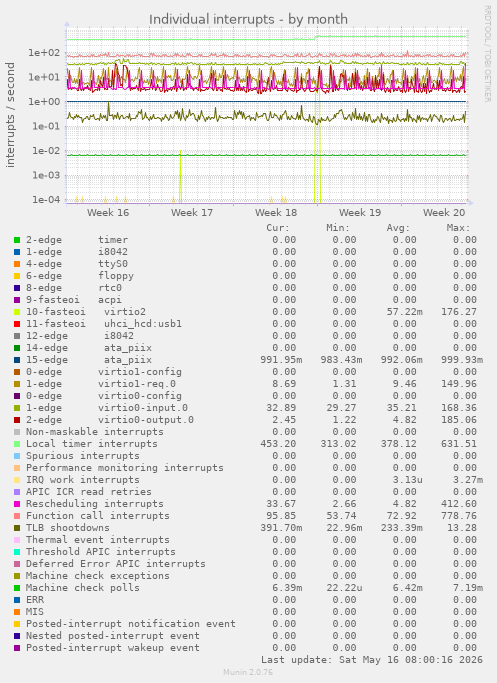Screen dimensions: 497x683
Task: Click the pink Function call interrupts swatch
Action: pyautogui.click(x=17, y=516)
